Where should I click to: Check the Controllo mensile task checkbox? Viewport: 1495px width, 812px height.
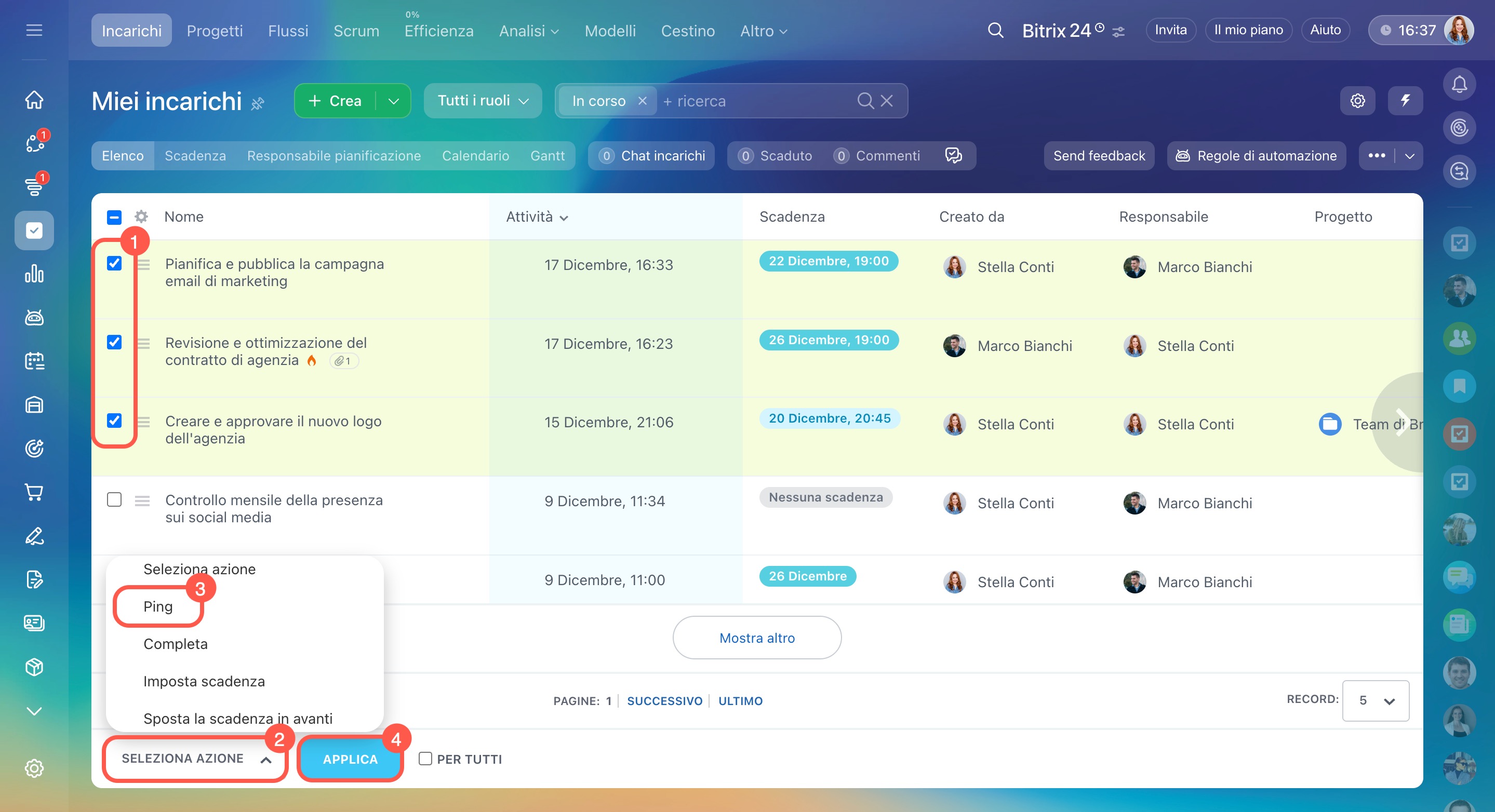pyautogui.click(x=114, y=499)
